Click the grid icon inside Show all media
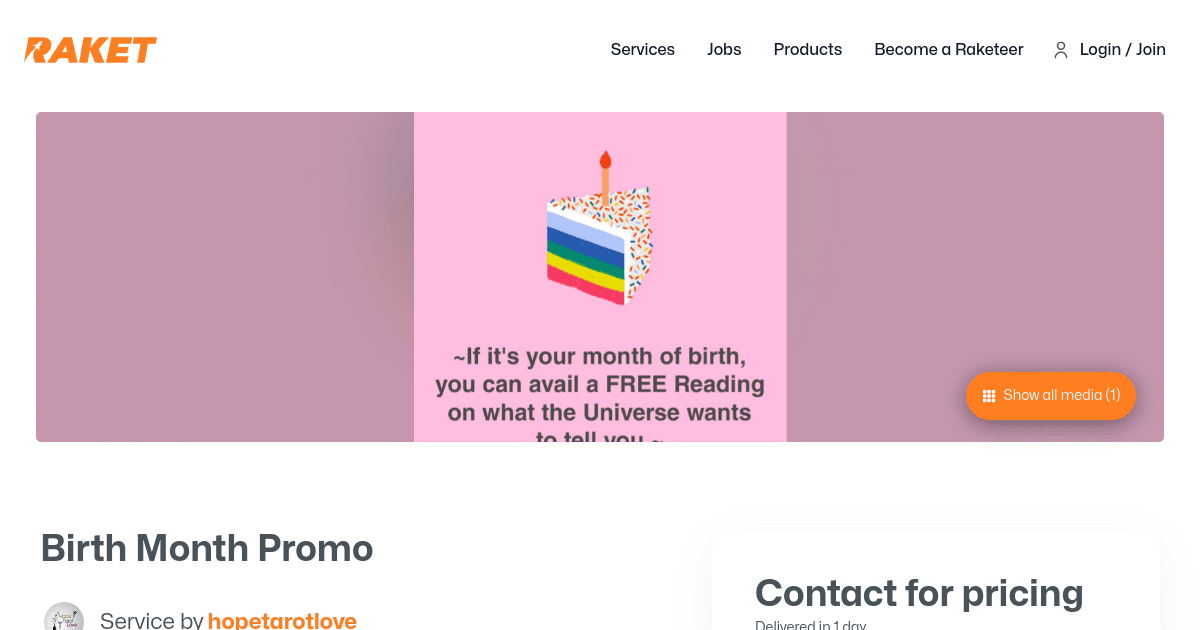 coord(988,395)
